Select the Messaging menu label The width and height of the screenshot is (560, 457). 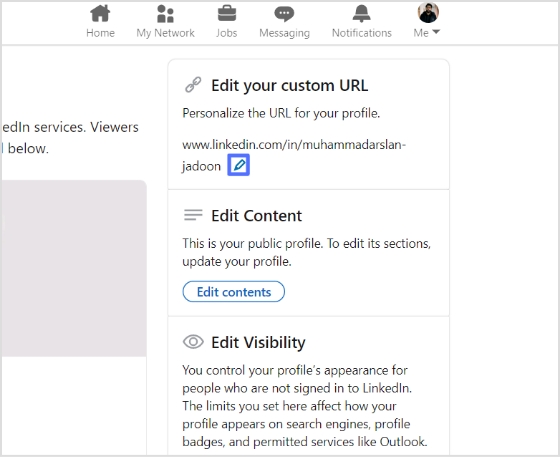(x=284, y=33)
